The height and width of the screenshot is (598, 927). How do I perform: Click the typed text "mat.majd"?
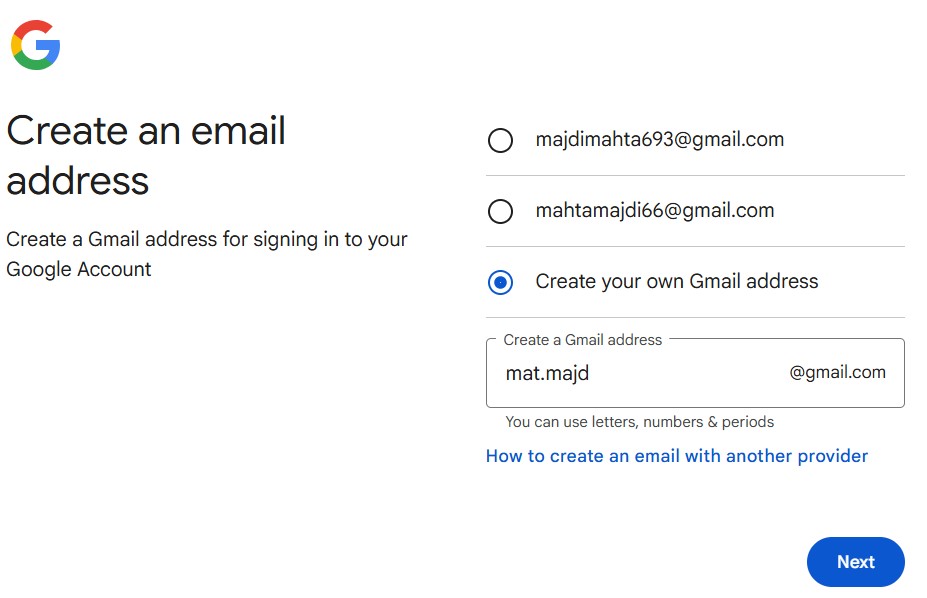pyautogui.click(x=547, y=374)
